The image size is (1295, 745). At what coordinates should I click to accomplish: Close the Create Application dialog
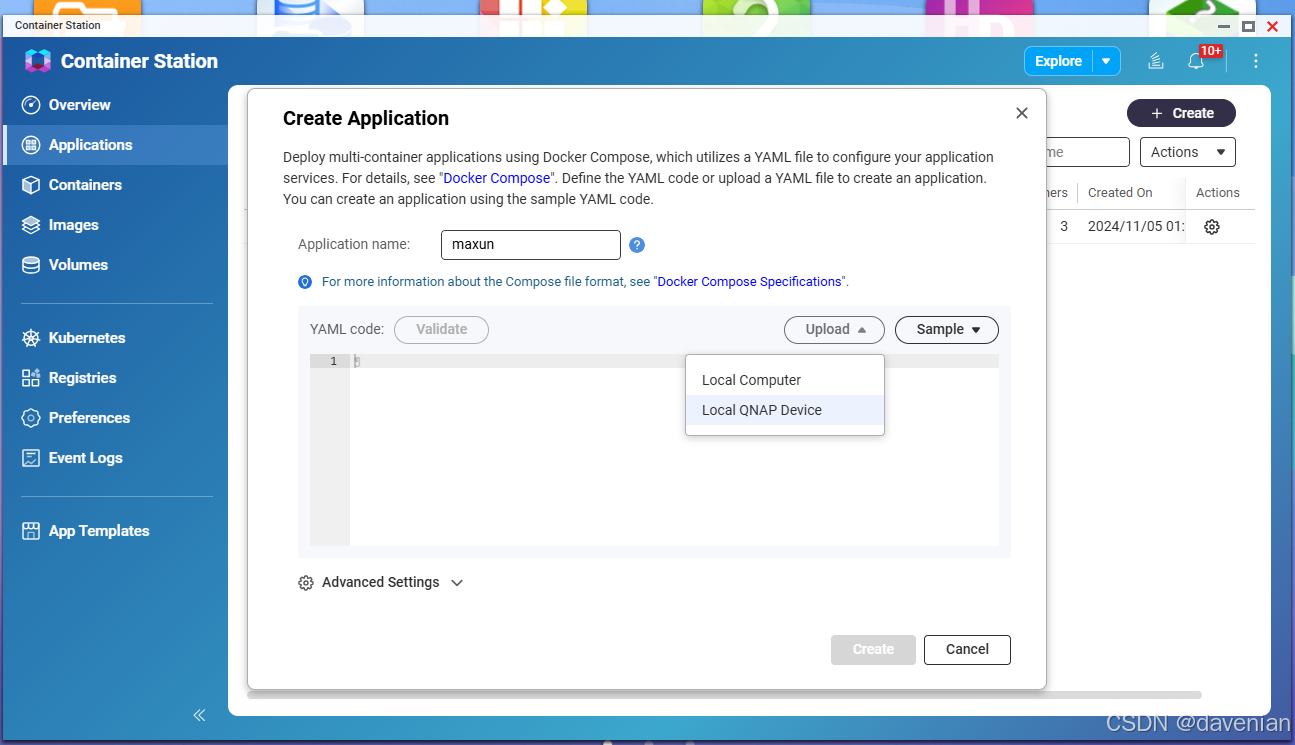tap(1022, 113)
